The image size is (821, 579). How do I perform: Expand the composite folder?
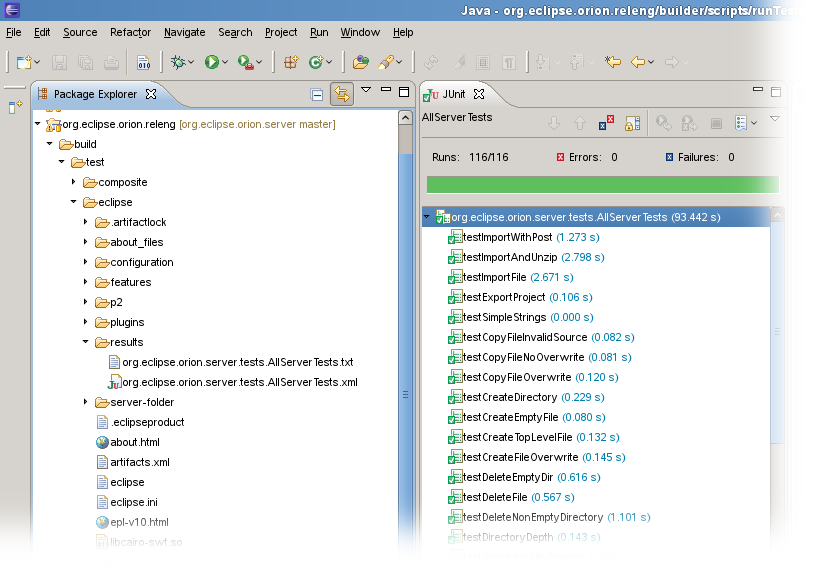(73, 182)
